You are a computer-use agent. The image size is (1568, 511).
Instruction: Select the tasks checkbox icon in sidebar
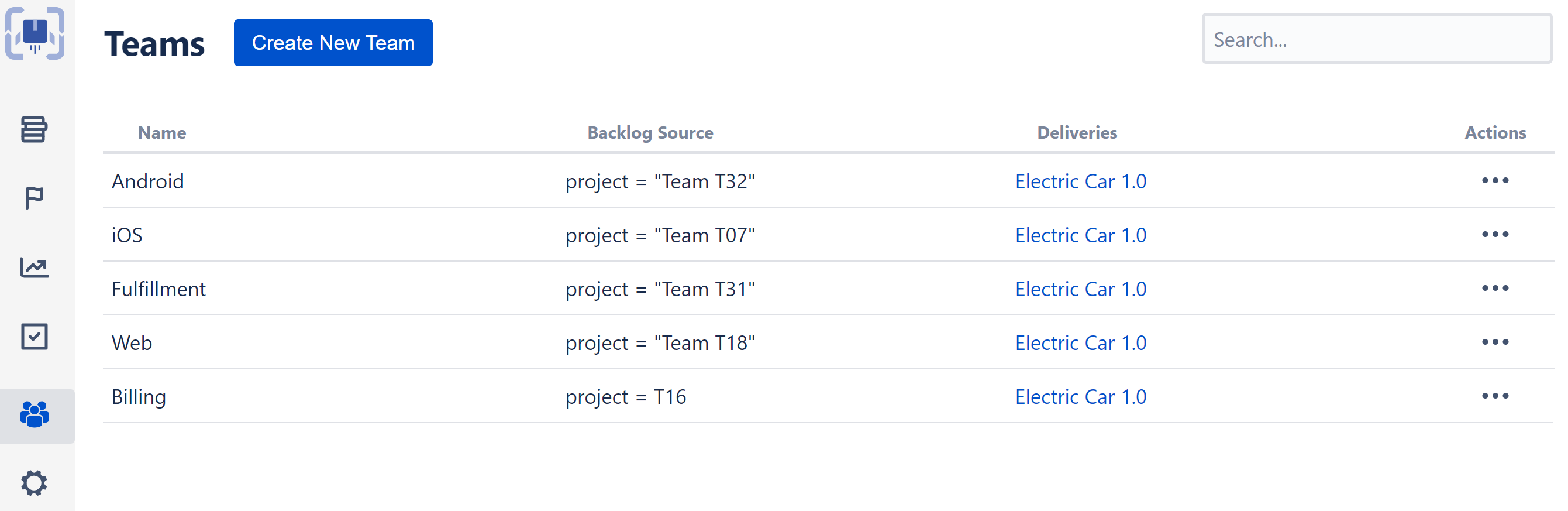click(x=35, y=335)
